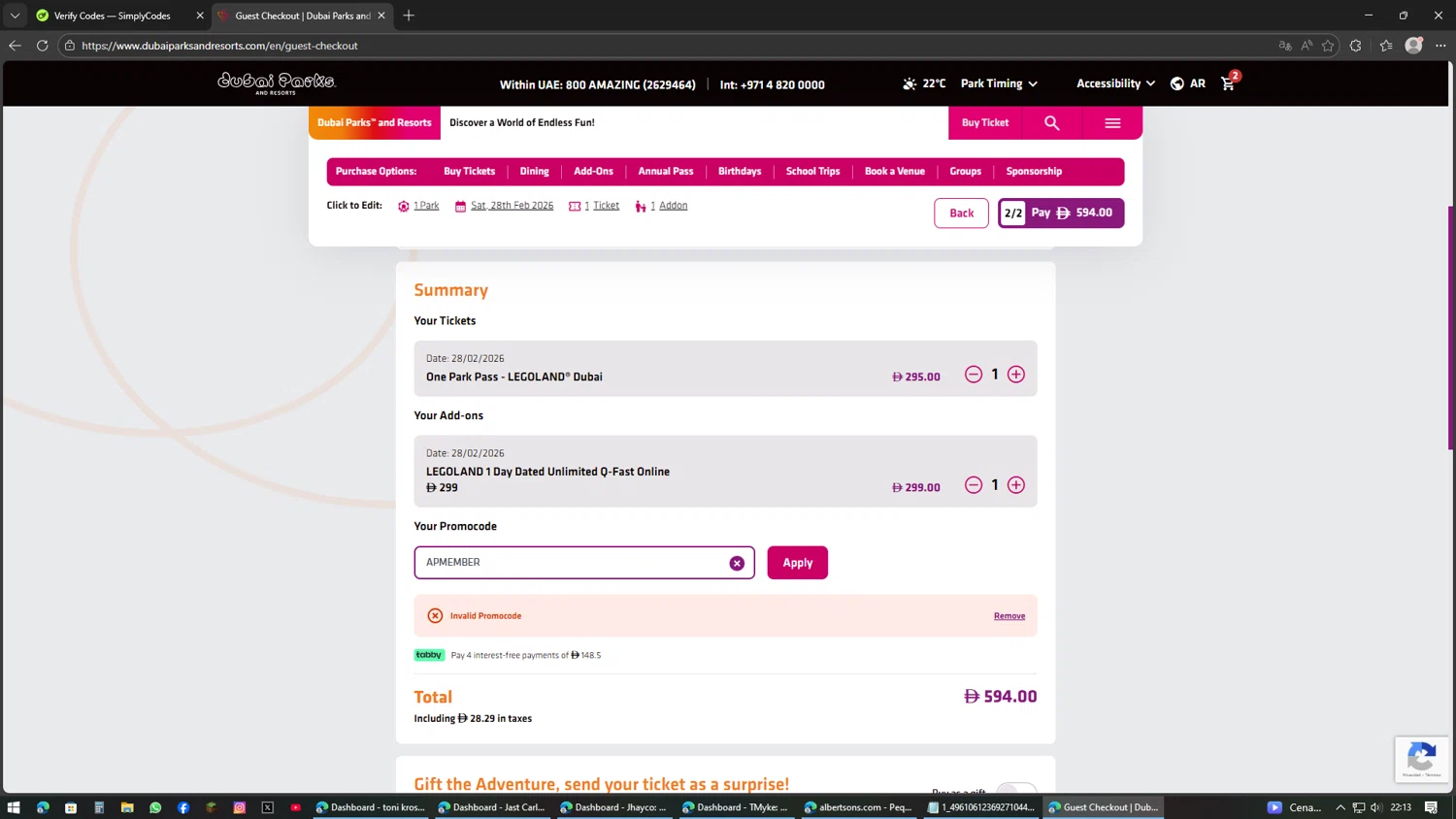1456x819 pixels.
Task: Click the browser address bar
Action: pyautogui.click(x=670, y=46)
